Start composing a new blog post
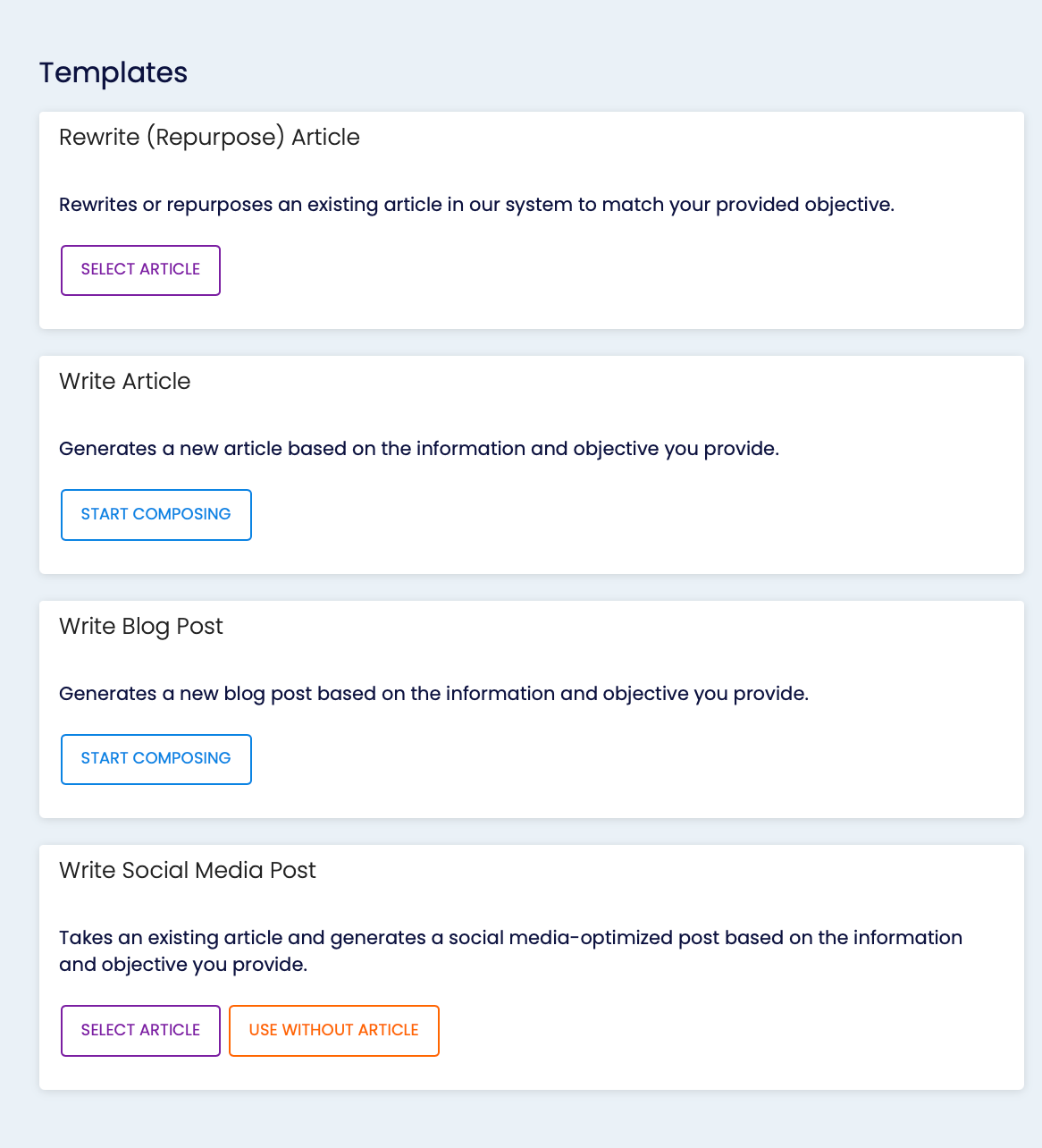This screenshot has height=1148, width=1042. (156, 759)
